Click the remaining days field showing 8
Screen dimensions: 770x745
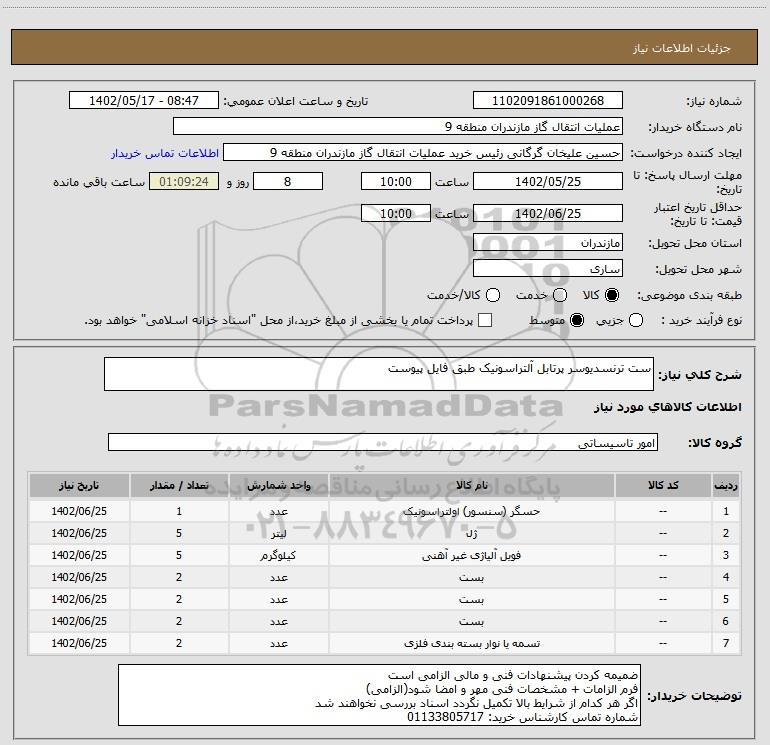pos(288,181)
